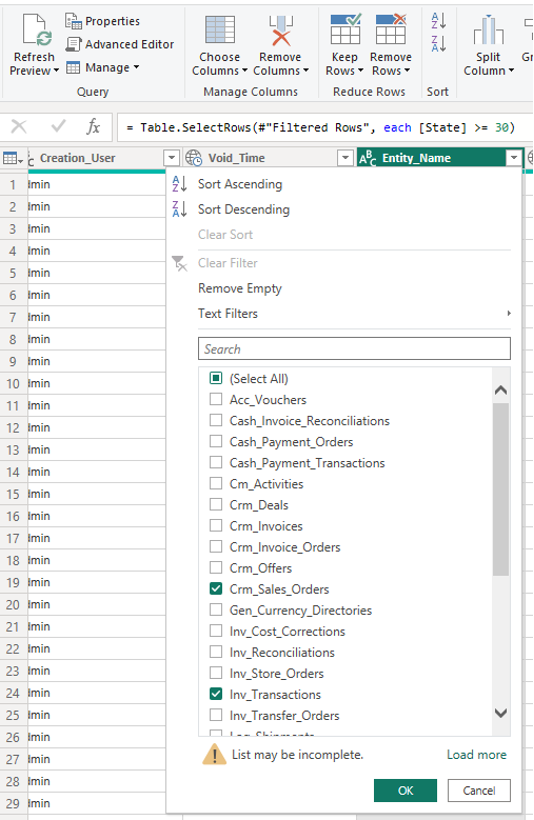This screenshot has height=820, width=534.
Task: Sort descending using ribbon Z-A icon
Action: click(x=438, y=44)
